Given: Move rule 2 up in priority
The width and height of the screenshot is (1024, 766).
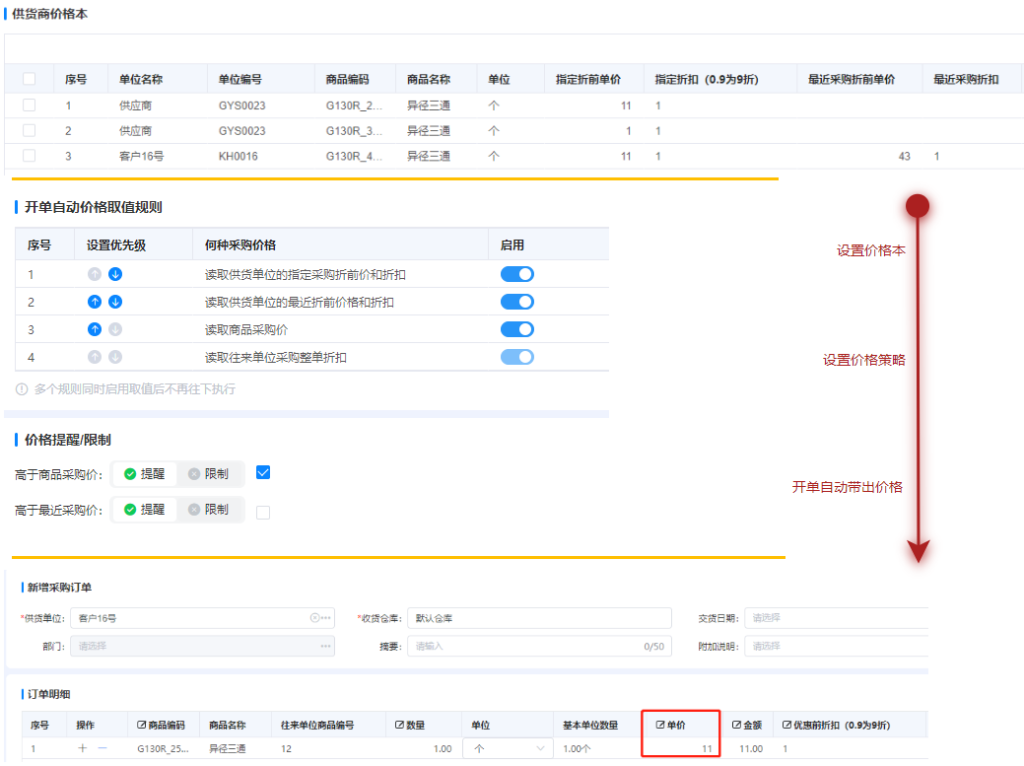Looking at the screenshot, I should pos(95,302).
